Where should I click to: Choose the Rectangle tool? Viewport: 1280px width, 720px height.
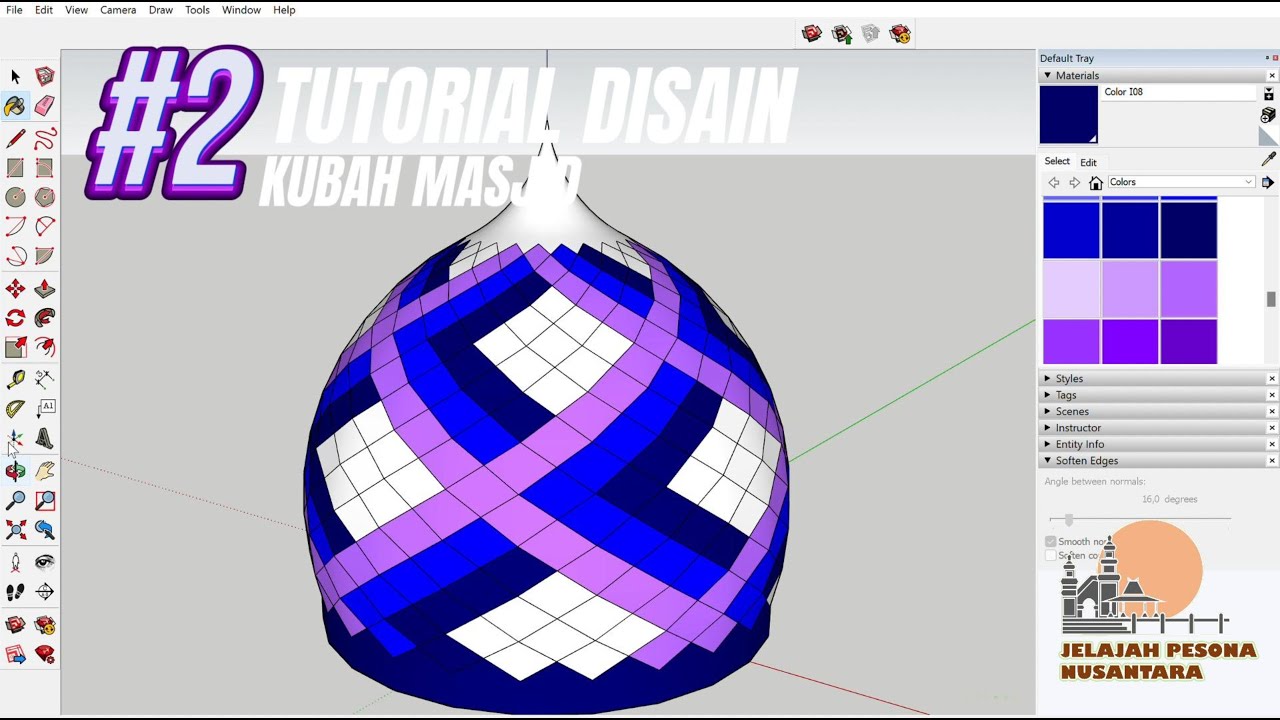coord(15,168)
